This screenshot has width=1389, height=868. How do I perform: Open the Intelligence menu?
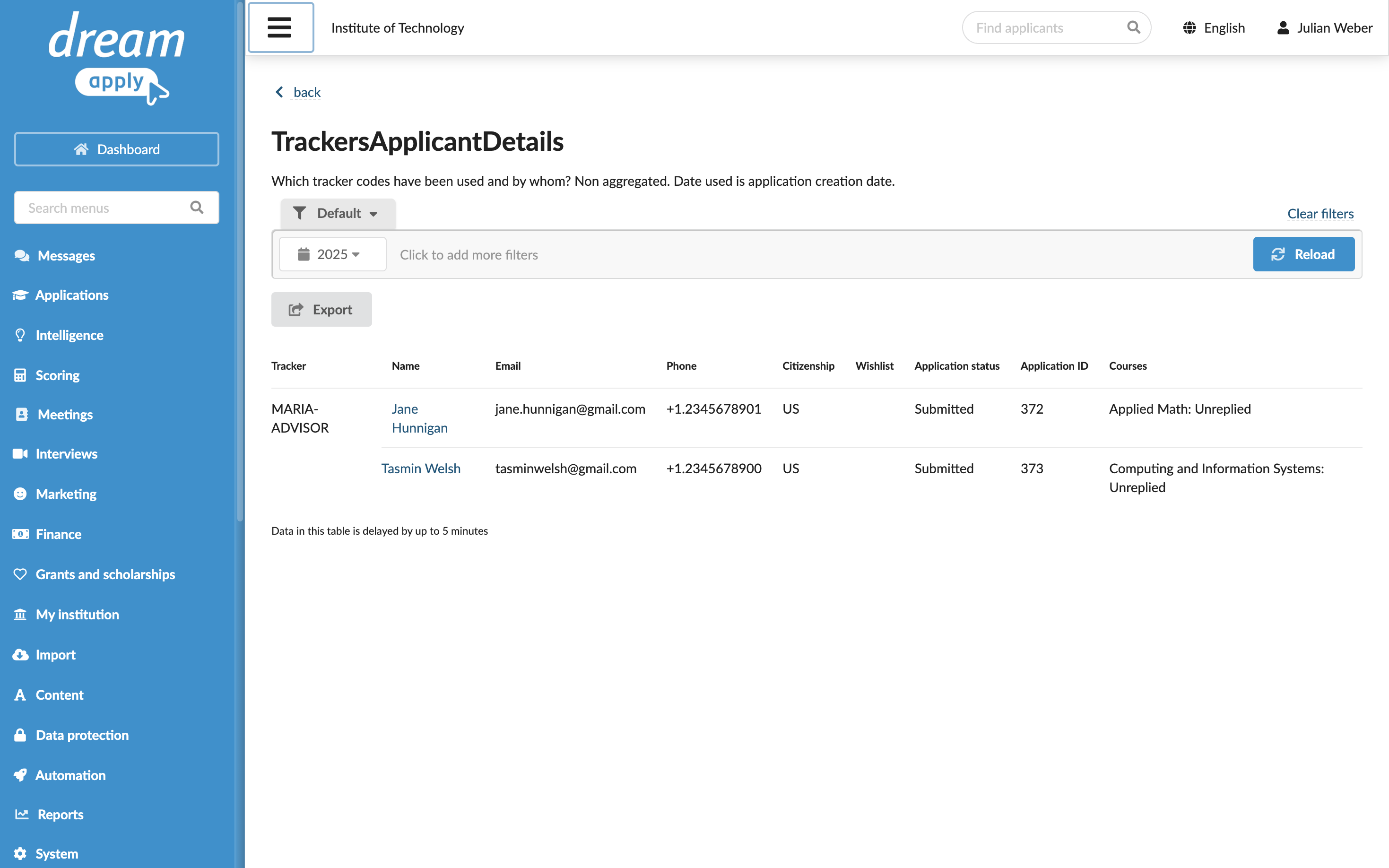click(x=69, y=335)
